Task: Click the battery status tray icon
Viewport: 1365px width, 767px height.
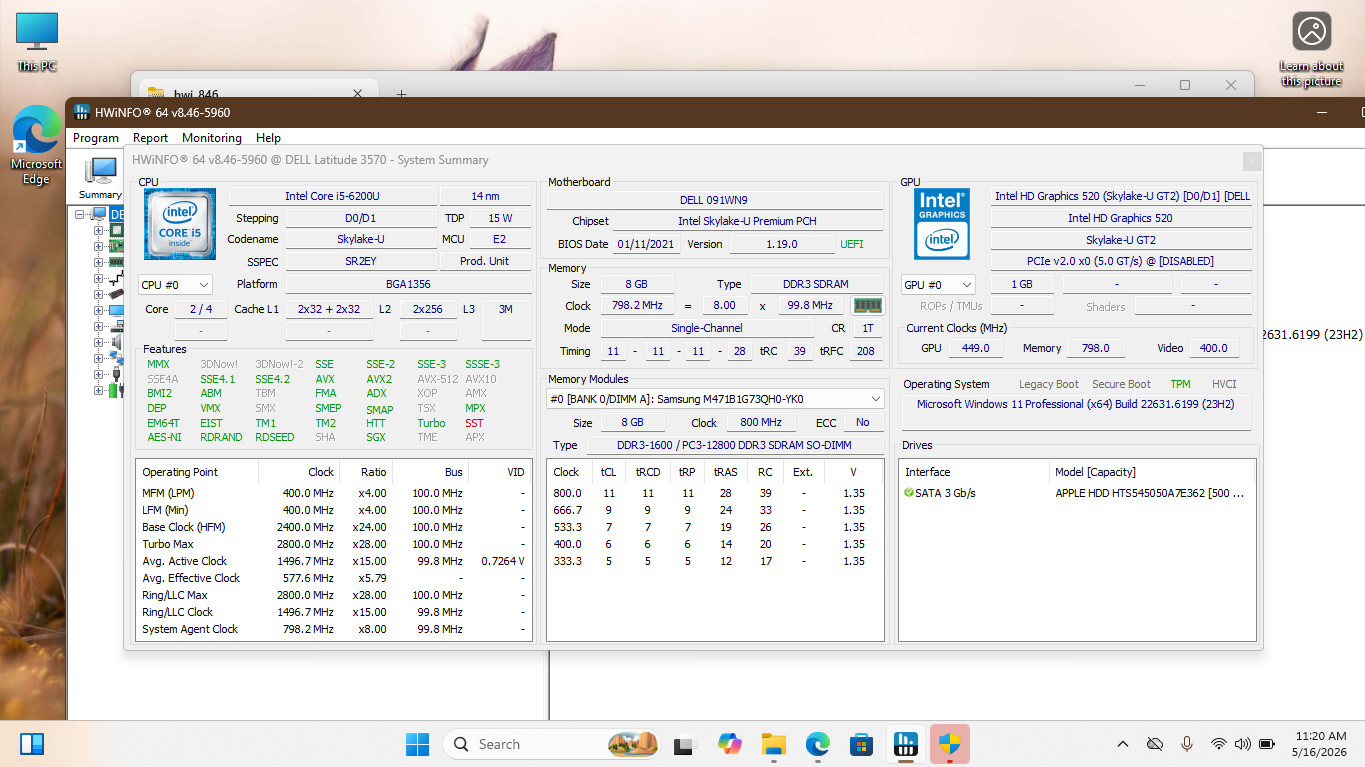Action: click(x=1267, y=744)
